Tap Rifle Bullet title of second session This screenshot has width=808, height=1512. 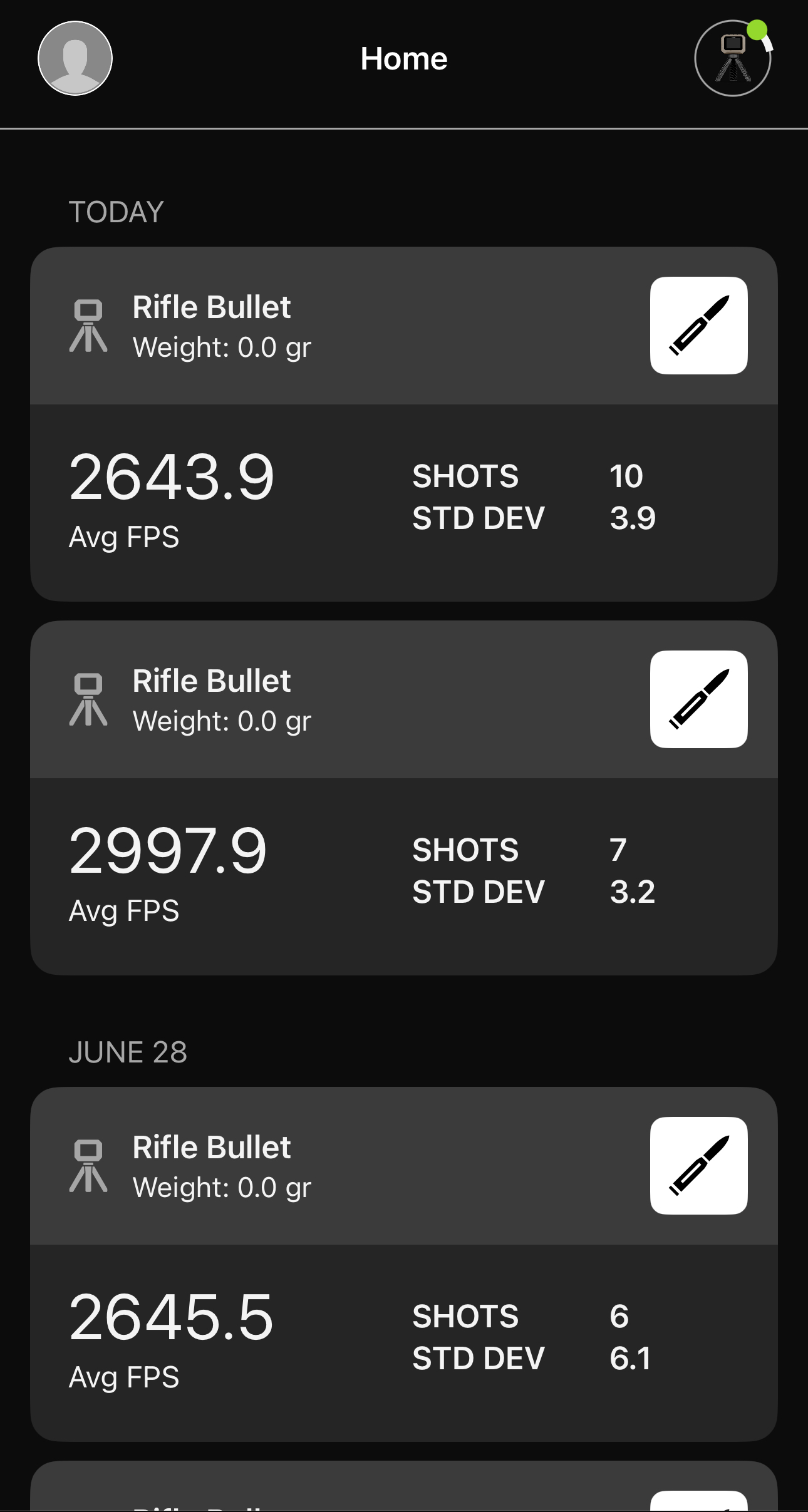pyautogui.click(x=212, y=681)
